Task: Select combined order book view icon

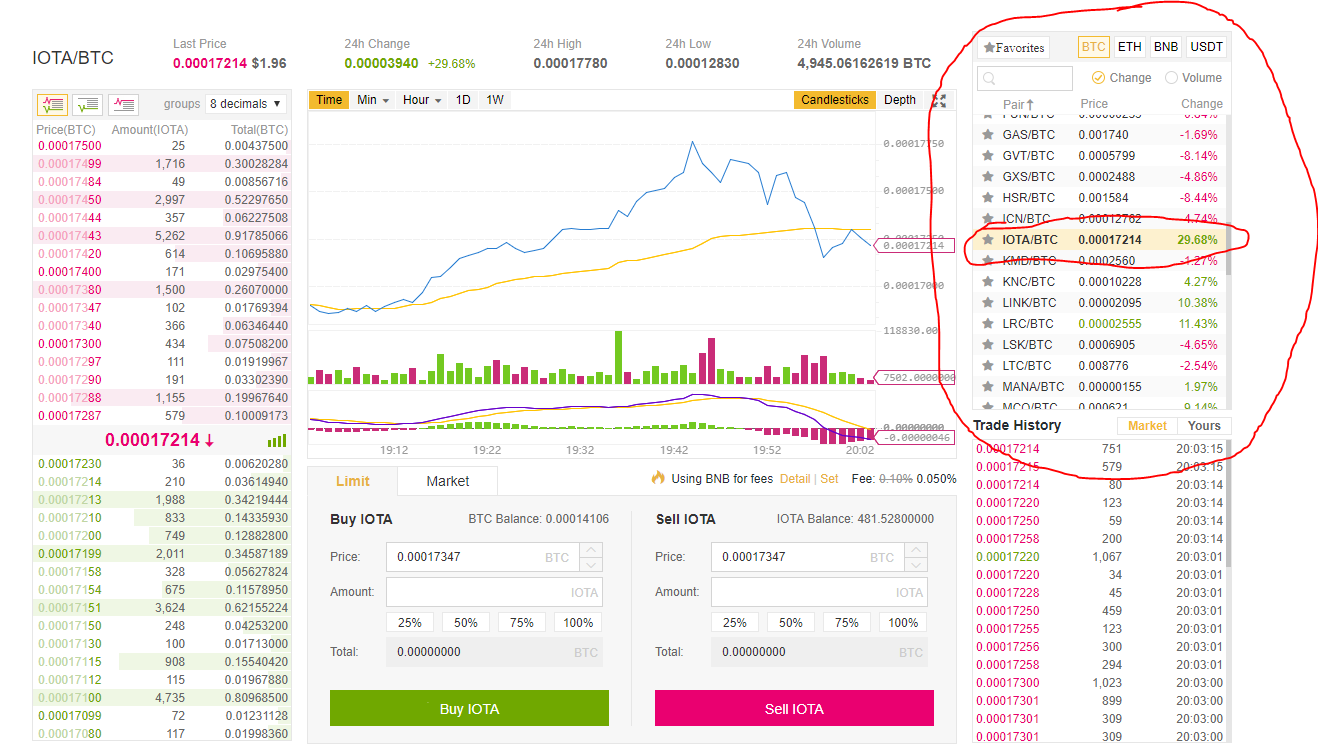Action: tap(52, 104)
